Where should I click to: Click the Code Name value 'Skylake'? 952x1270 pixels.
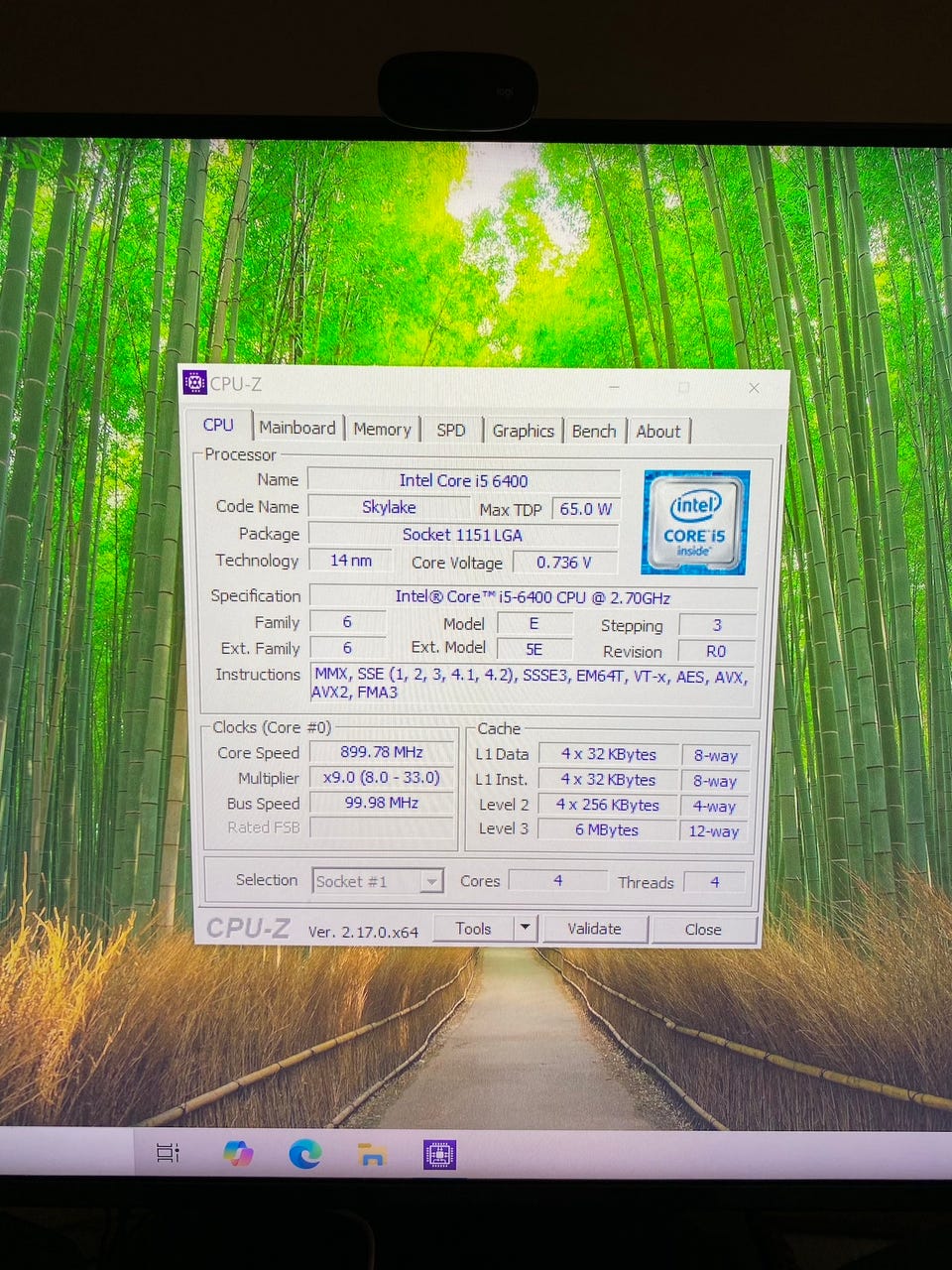[x=389, y=507]
